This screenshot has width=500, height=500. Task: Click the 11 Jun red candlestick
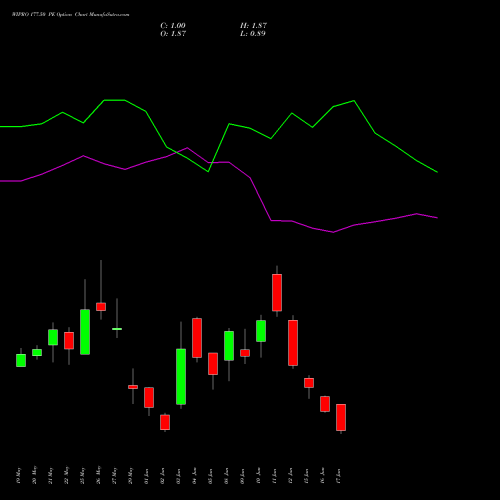[x=277, y=293]
